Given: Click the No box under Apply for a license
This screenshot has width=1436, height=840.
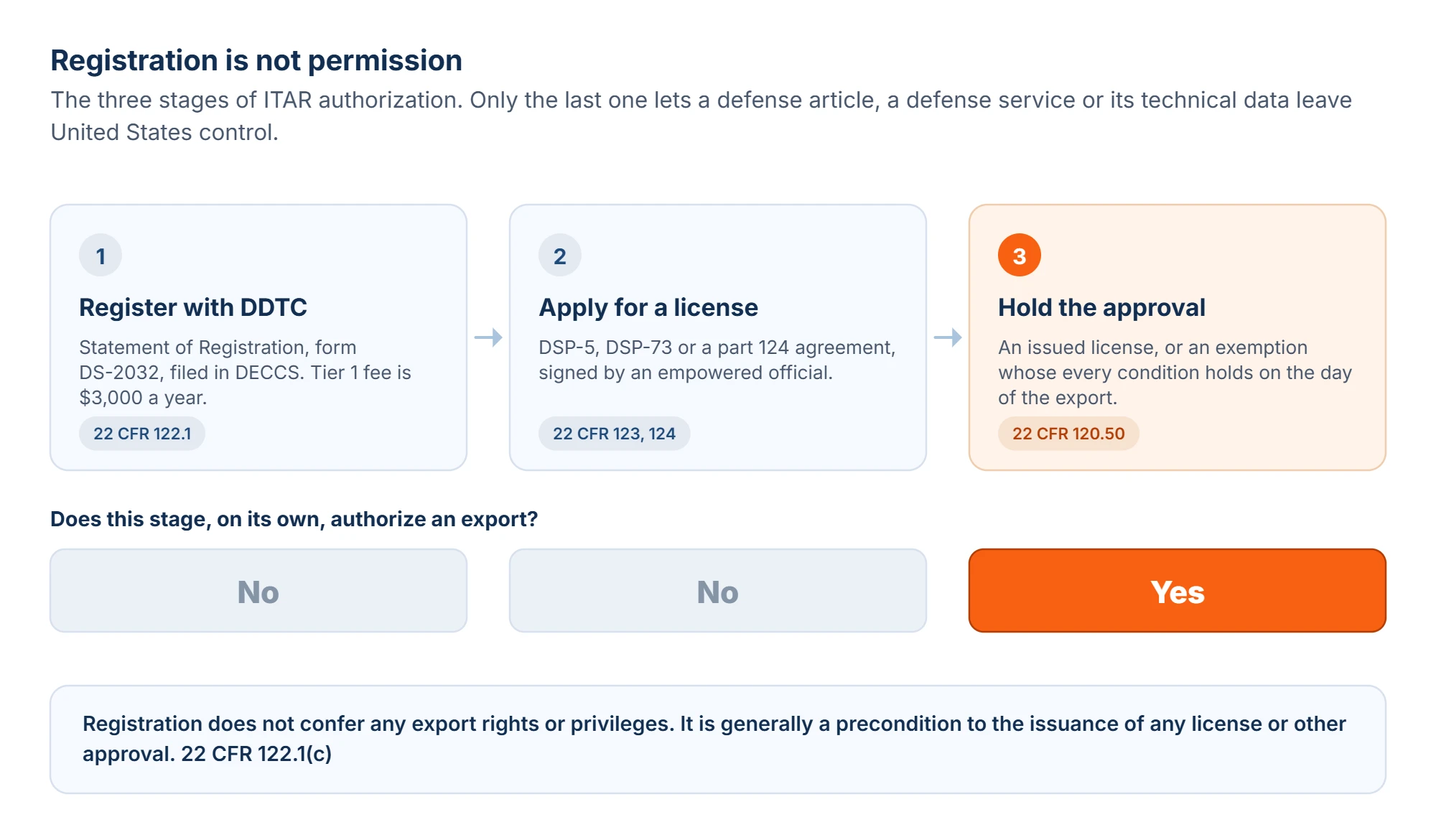Looking at the screenshot, I should [x=718, y=591].
